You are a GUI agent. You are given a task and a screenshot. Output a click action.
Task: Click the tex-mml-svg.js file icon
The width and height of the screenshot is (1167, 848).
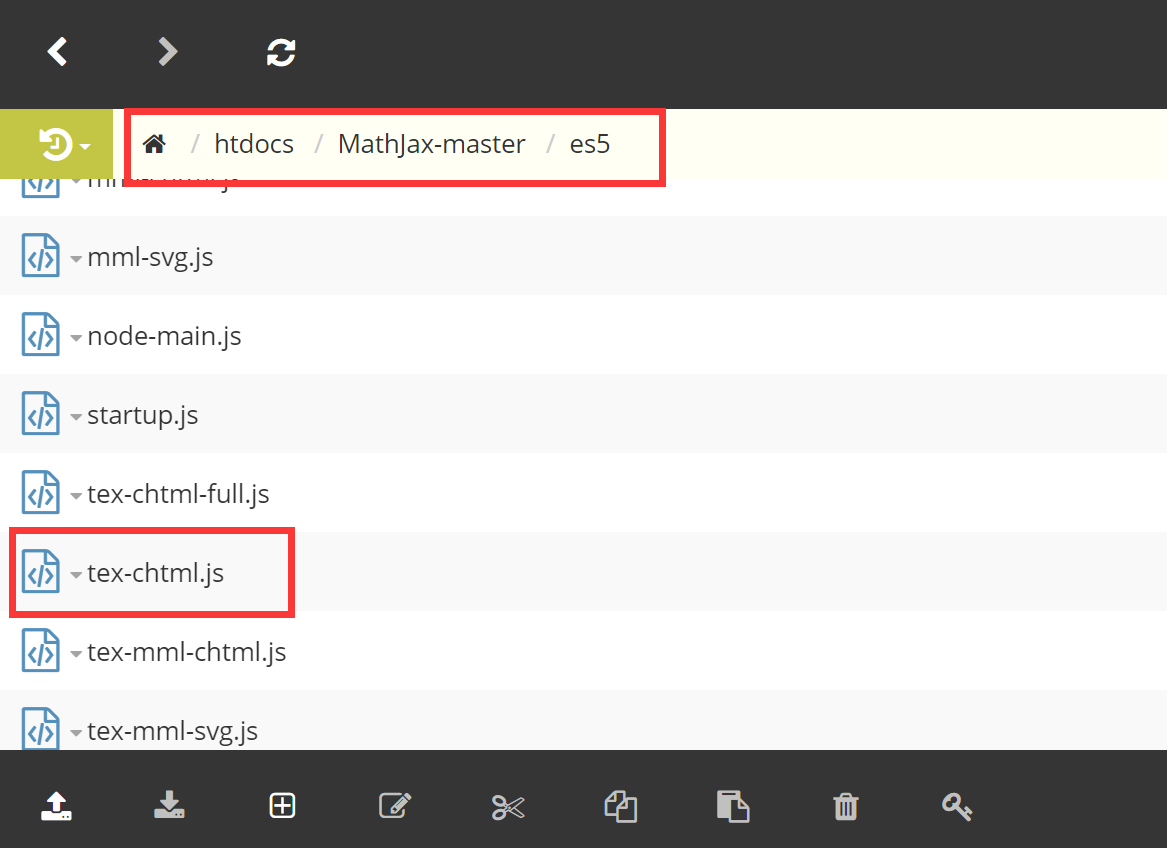41,728
